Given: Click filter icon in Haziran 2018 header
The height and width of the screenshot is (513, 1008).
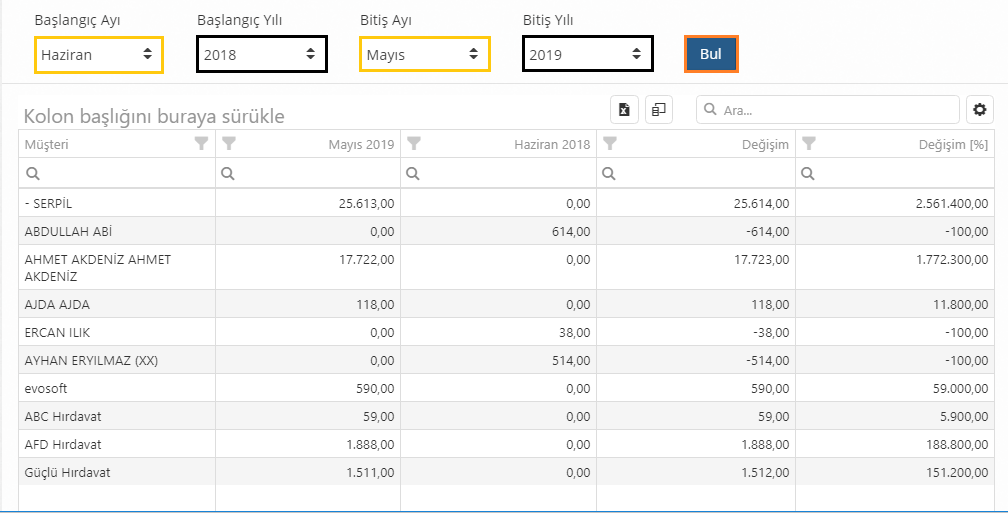Looking at the screenshot, I should pyautogui.click(x=414, y=144).
